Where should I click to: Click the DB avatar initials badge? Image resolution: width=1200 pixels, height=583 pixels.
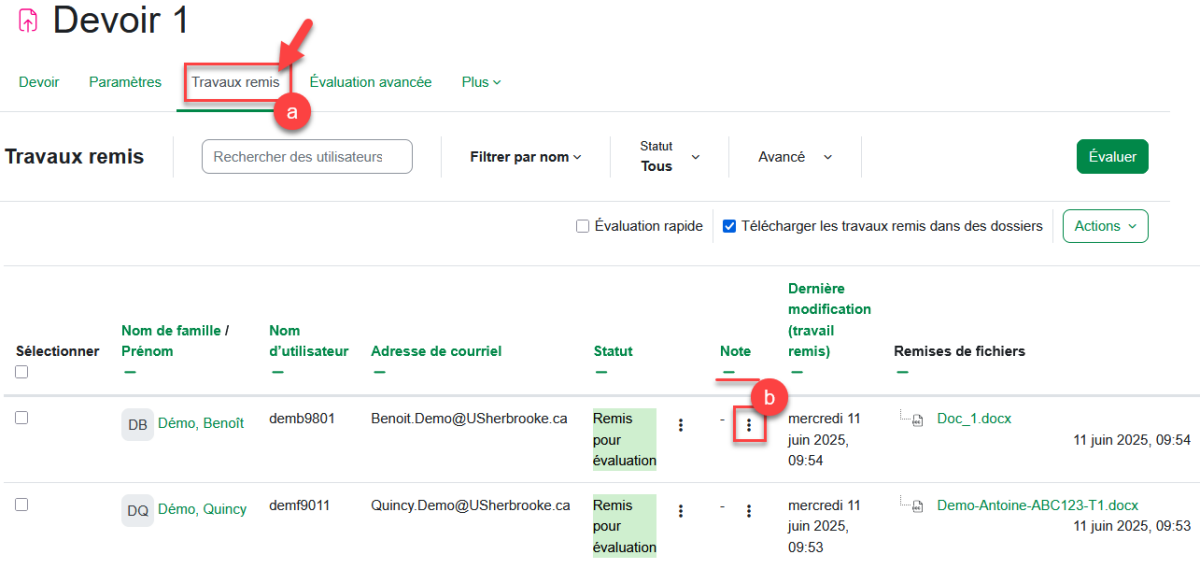[138, 424]
